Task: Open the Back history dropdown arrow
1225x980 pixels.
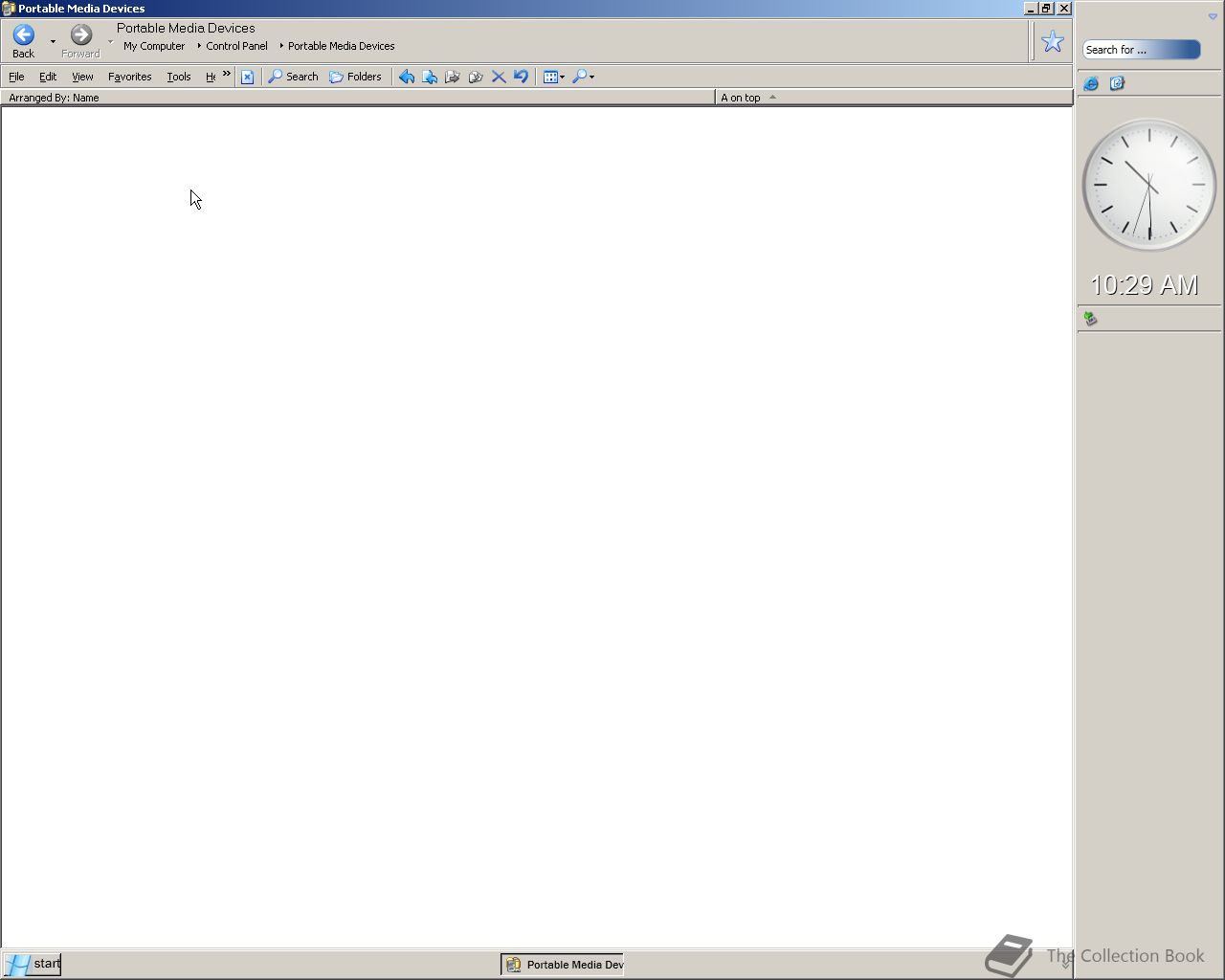Action: (x=53, y=42)
